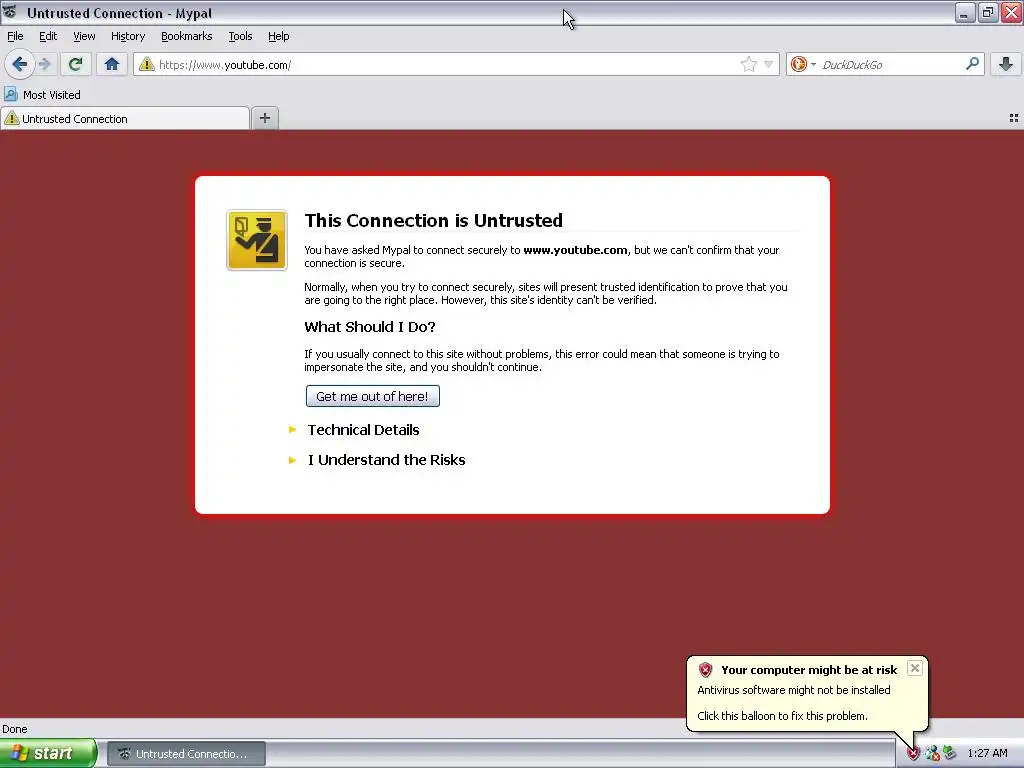Open the downloads arrow button
The image size is (1024, 768).
tap(1006, 64)
